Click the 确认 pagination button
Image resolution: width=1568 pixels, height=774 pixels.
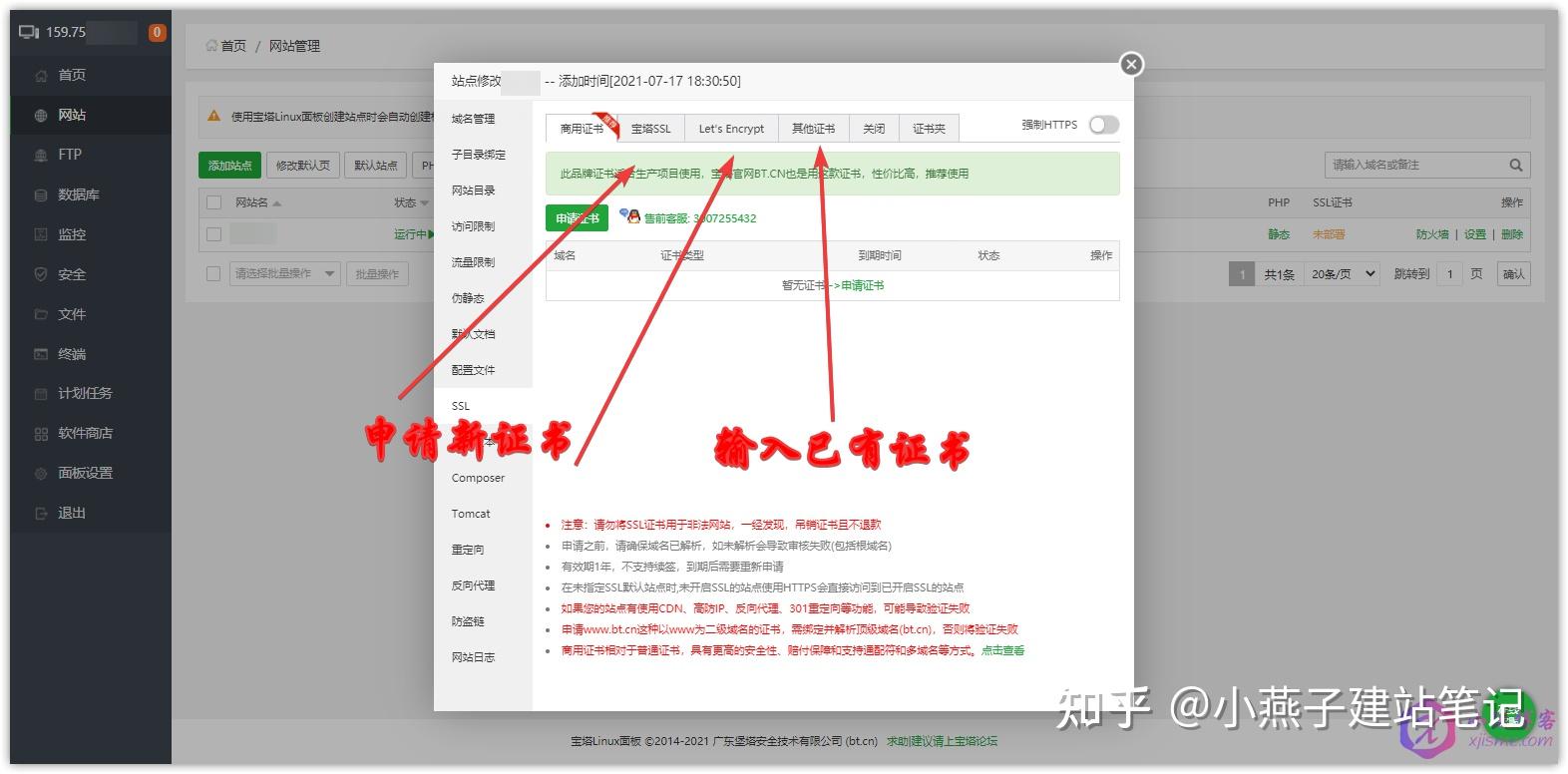click(x=1514, y=273)
